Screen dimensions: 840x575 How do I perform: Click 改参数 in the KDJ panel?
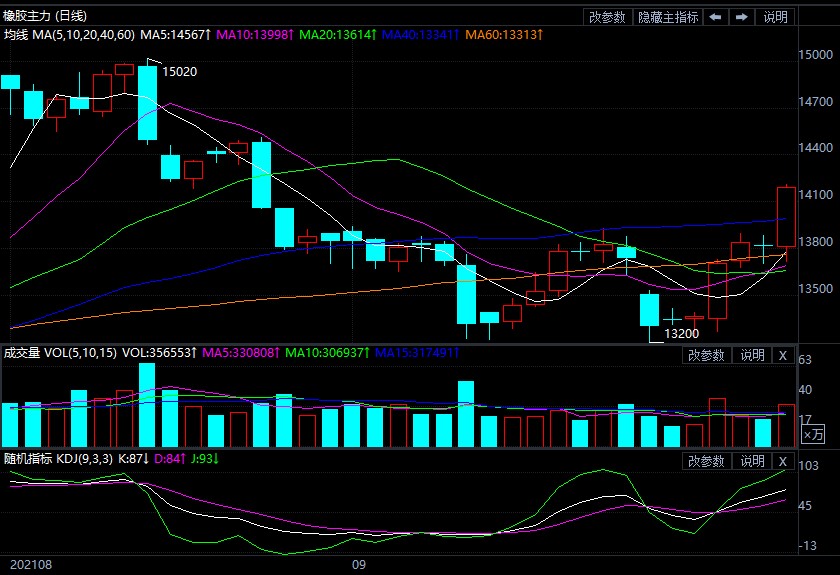coord(706,461)
